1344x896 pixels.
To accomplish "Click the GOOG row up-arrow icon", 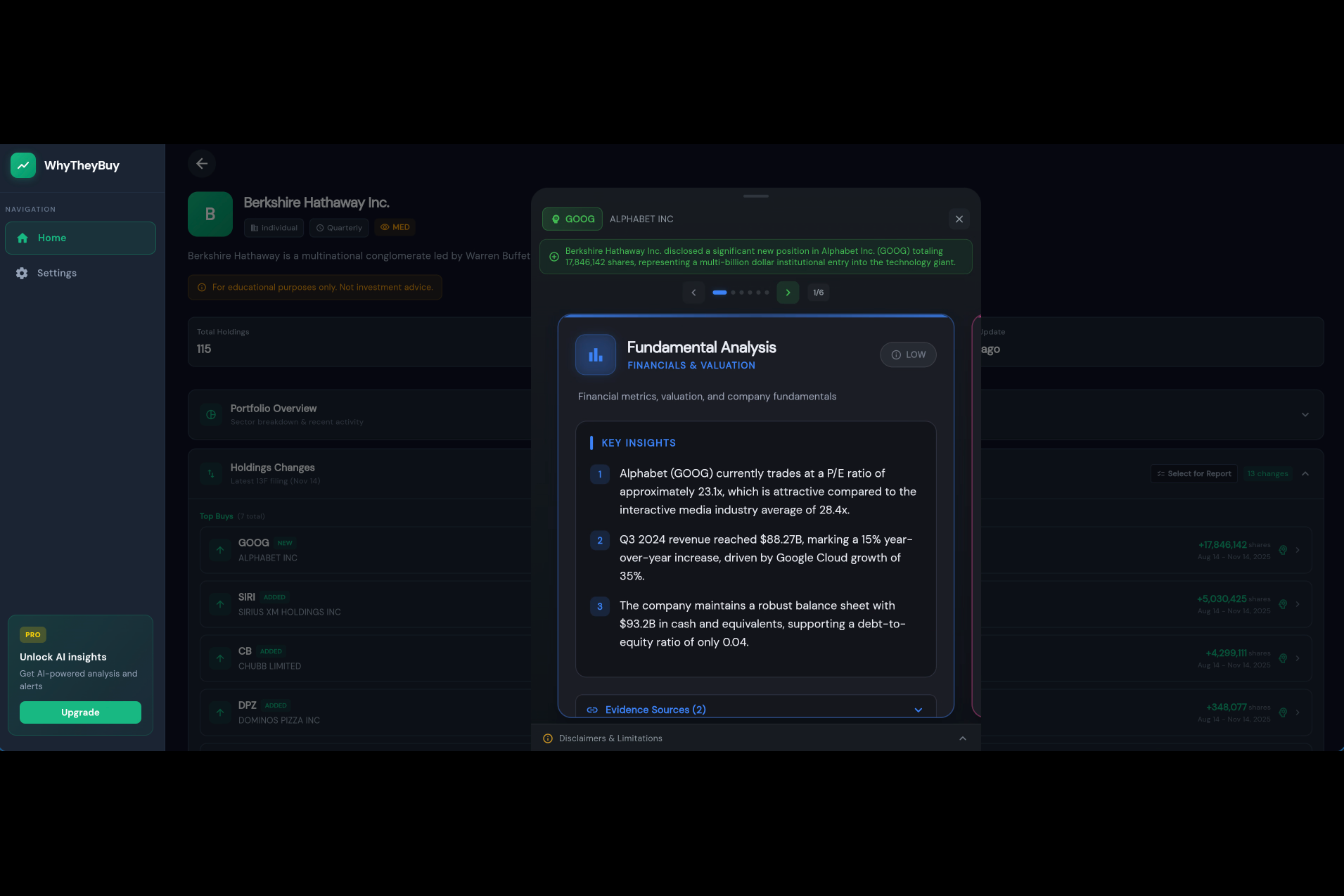I will 220,550.
